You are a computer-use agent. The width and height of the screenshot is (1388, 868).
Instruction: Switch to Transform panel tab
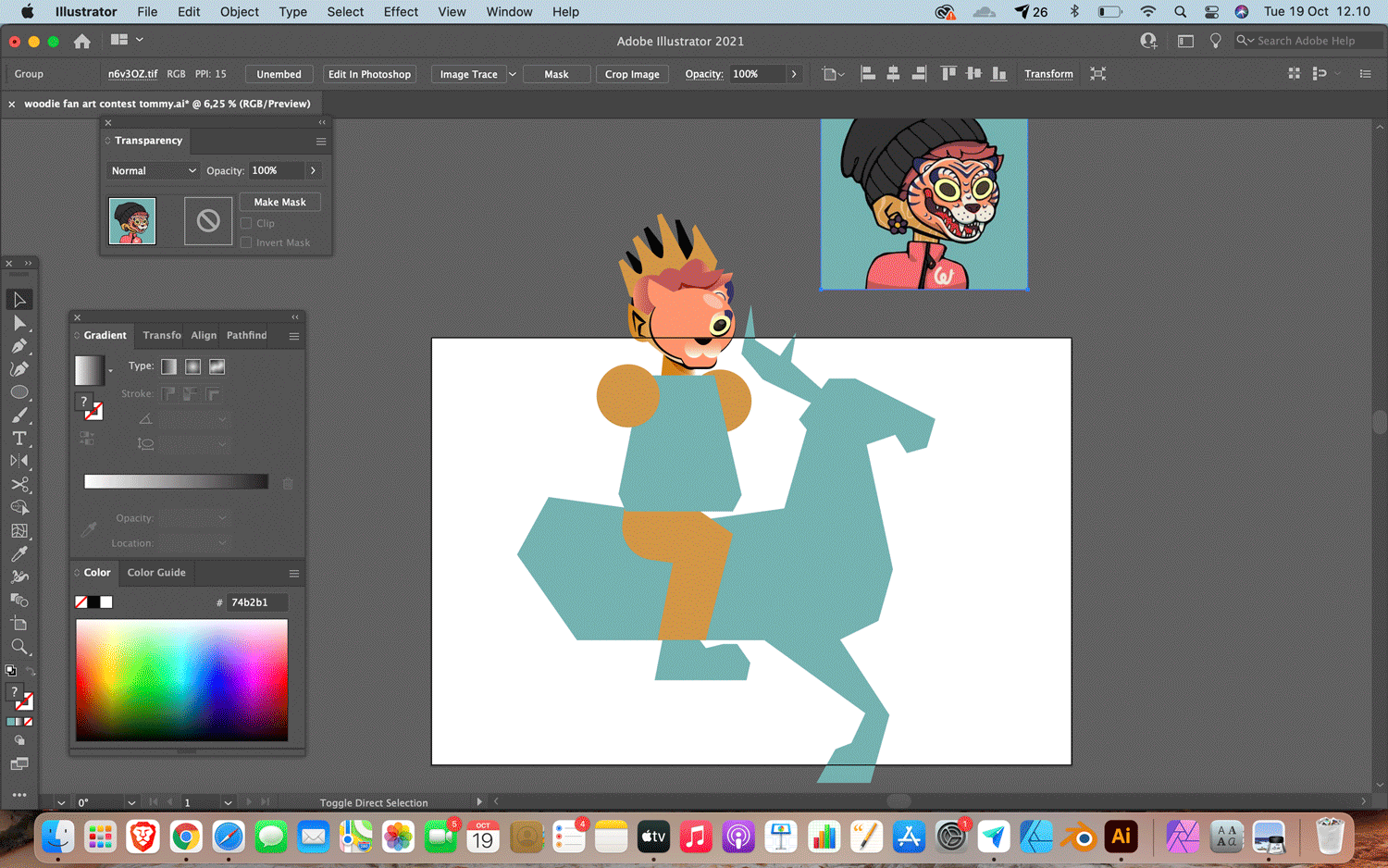(162, 335)
